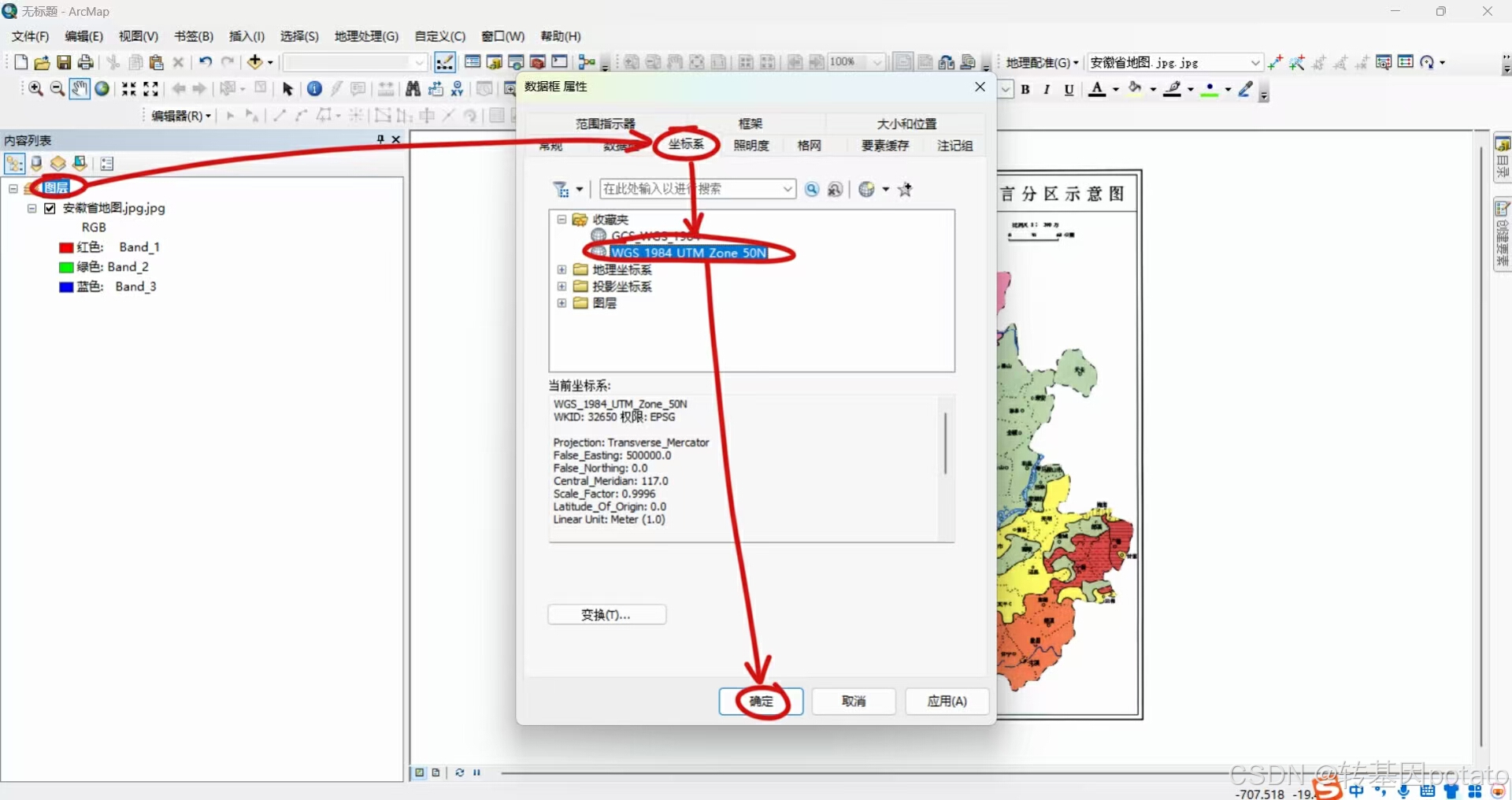Undo the last action
This screenshot has height=800, width=1512.
[x=206, y=62]
